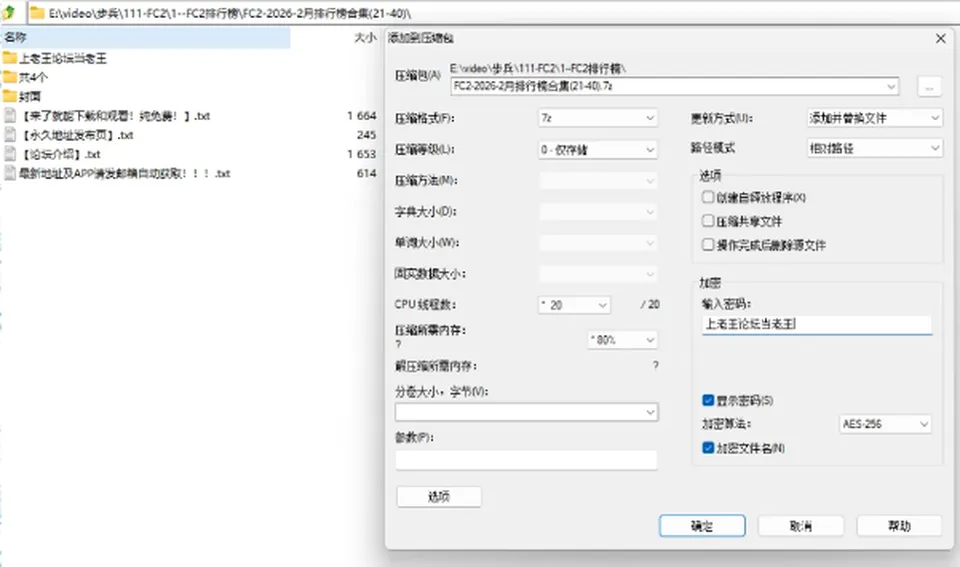Click the green up-one-level folder arrow icon
Image resolution: width=960 pixels, height=567 pixels.
(9, 12)
